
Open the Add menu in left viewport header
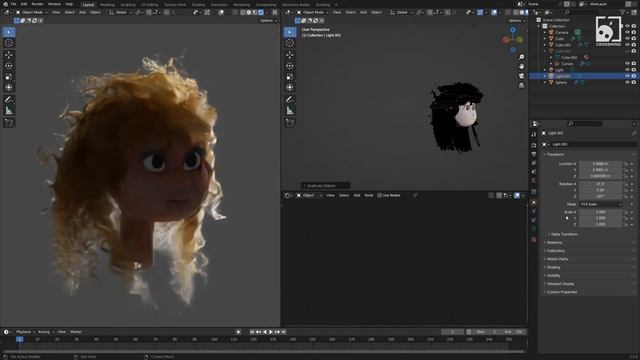(x=82, y=12)
